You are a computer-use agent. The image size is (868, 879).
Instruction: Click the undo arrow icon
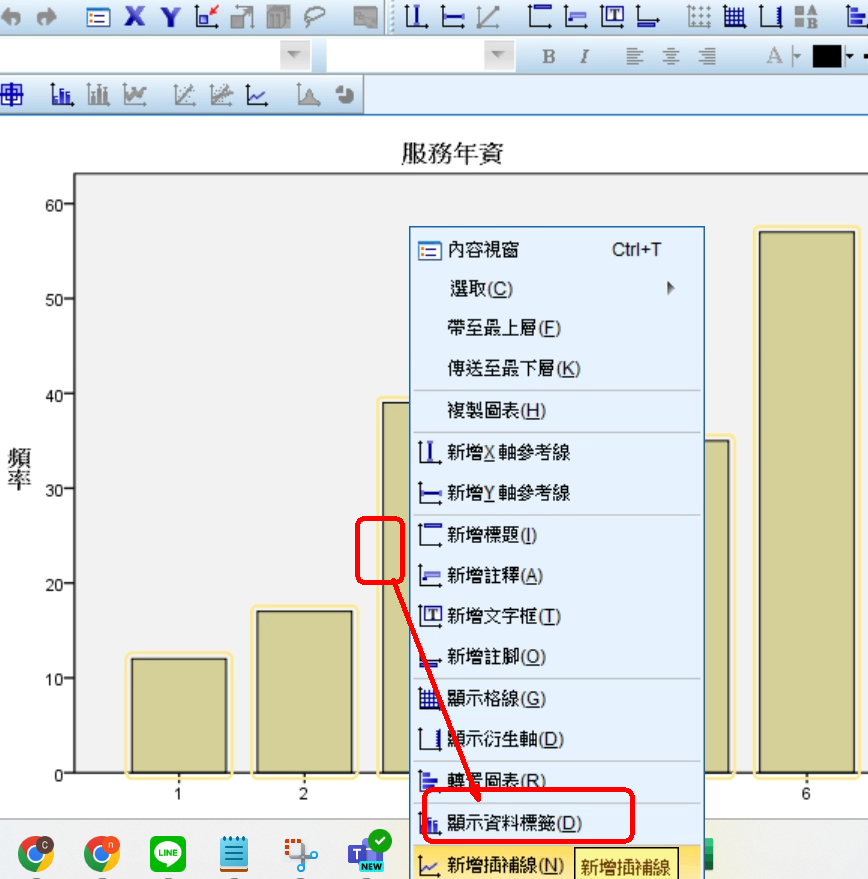[x=13, y=17]
